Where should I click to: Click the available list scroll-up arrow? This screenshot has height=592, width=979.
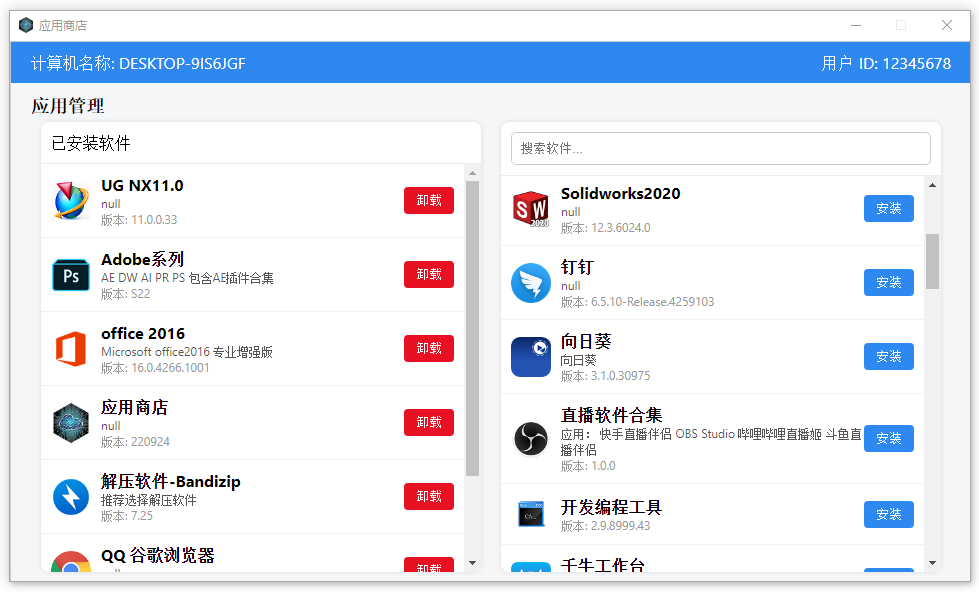point(932,185)
